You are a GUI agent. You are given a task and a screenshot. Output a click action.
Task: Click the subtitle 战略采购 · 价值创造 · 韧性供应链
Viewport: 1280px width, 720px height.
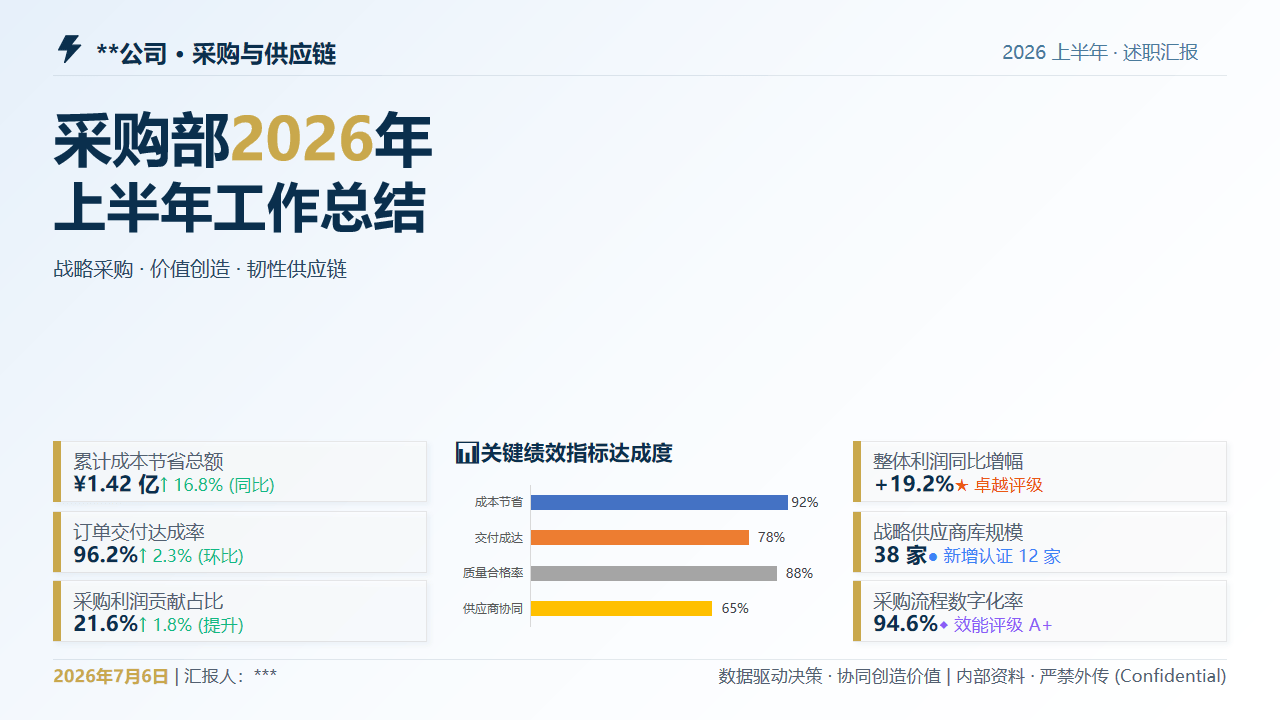(200, 269)
